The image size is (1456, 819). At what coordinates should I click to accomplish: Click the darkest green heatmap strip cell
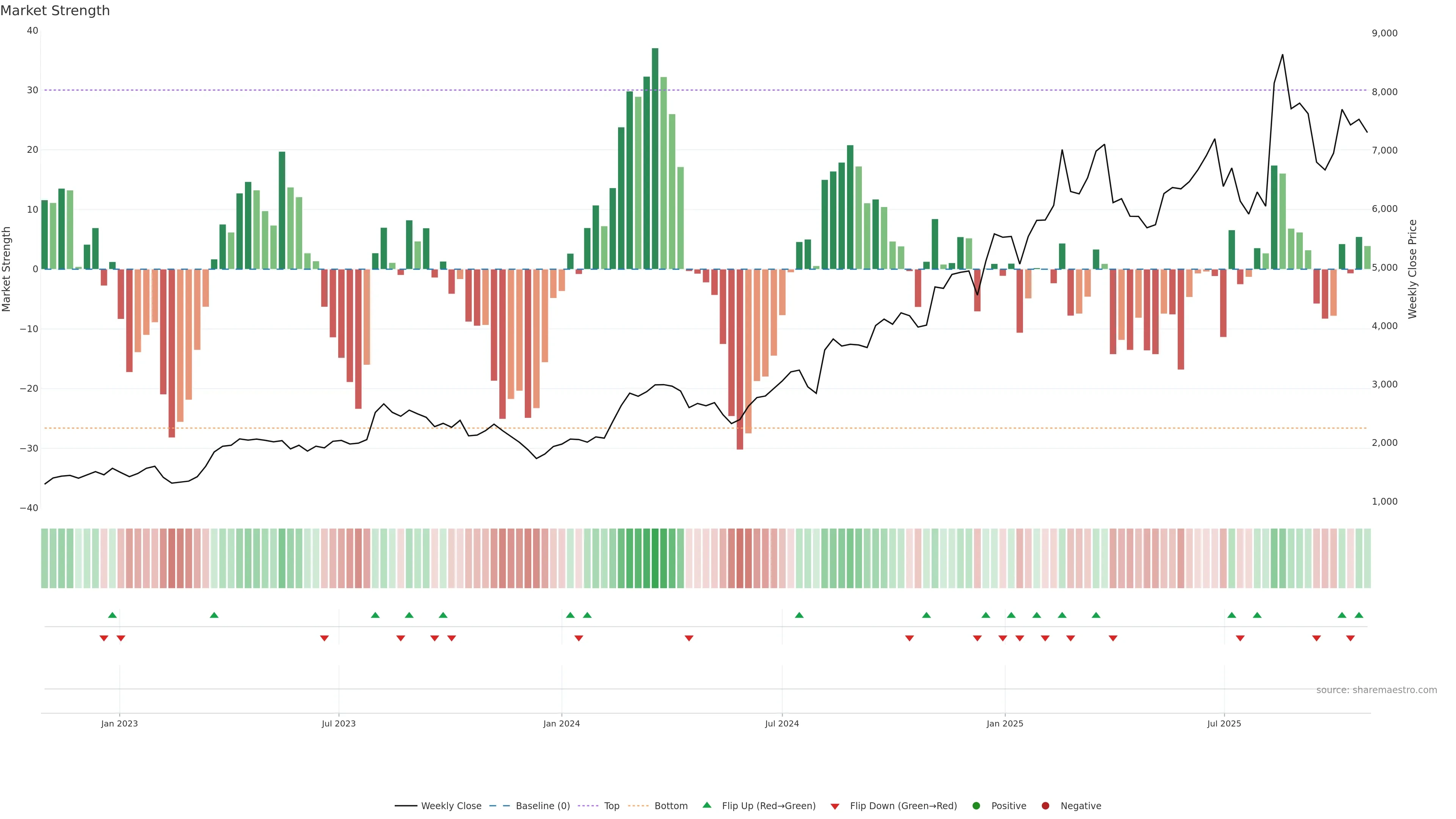[655, 559]
